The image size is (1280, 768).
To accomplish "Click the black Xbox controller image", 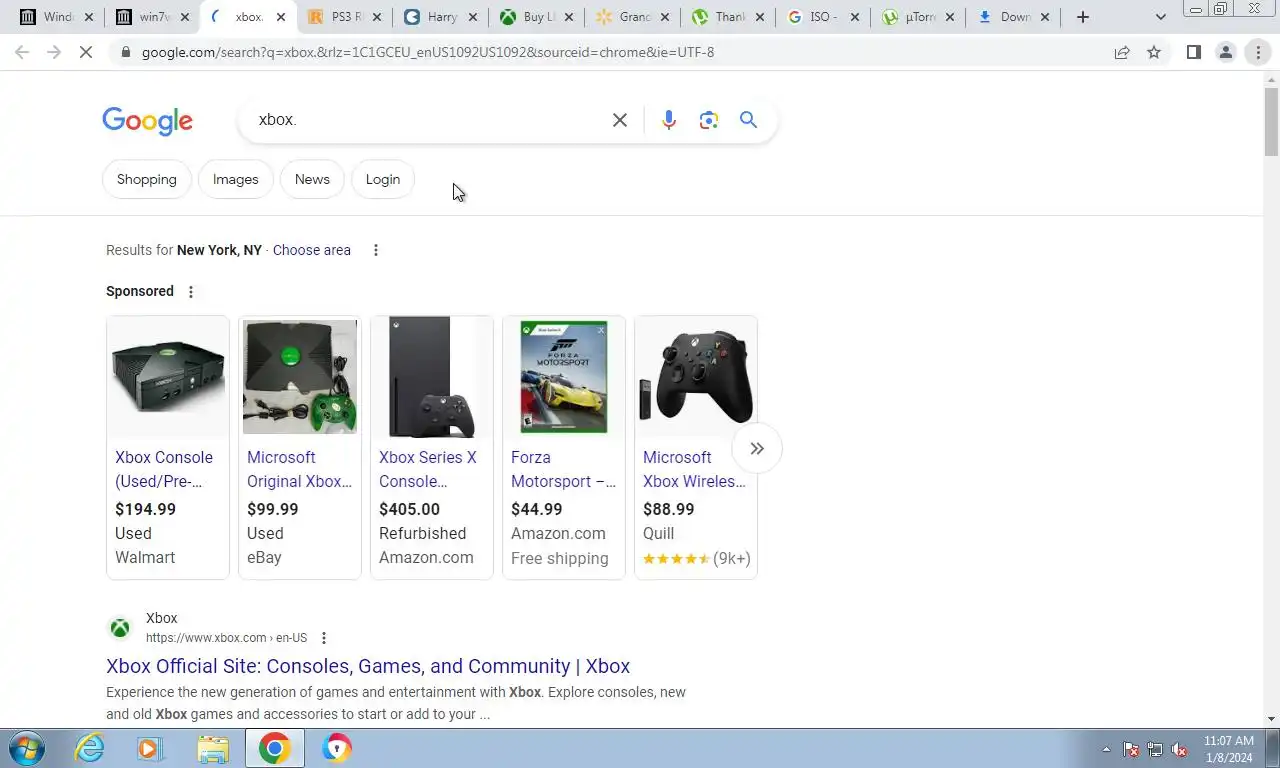I will tap(696, 377).
